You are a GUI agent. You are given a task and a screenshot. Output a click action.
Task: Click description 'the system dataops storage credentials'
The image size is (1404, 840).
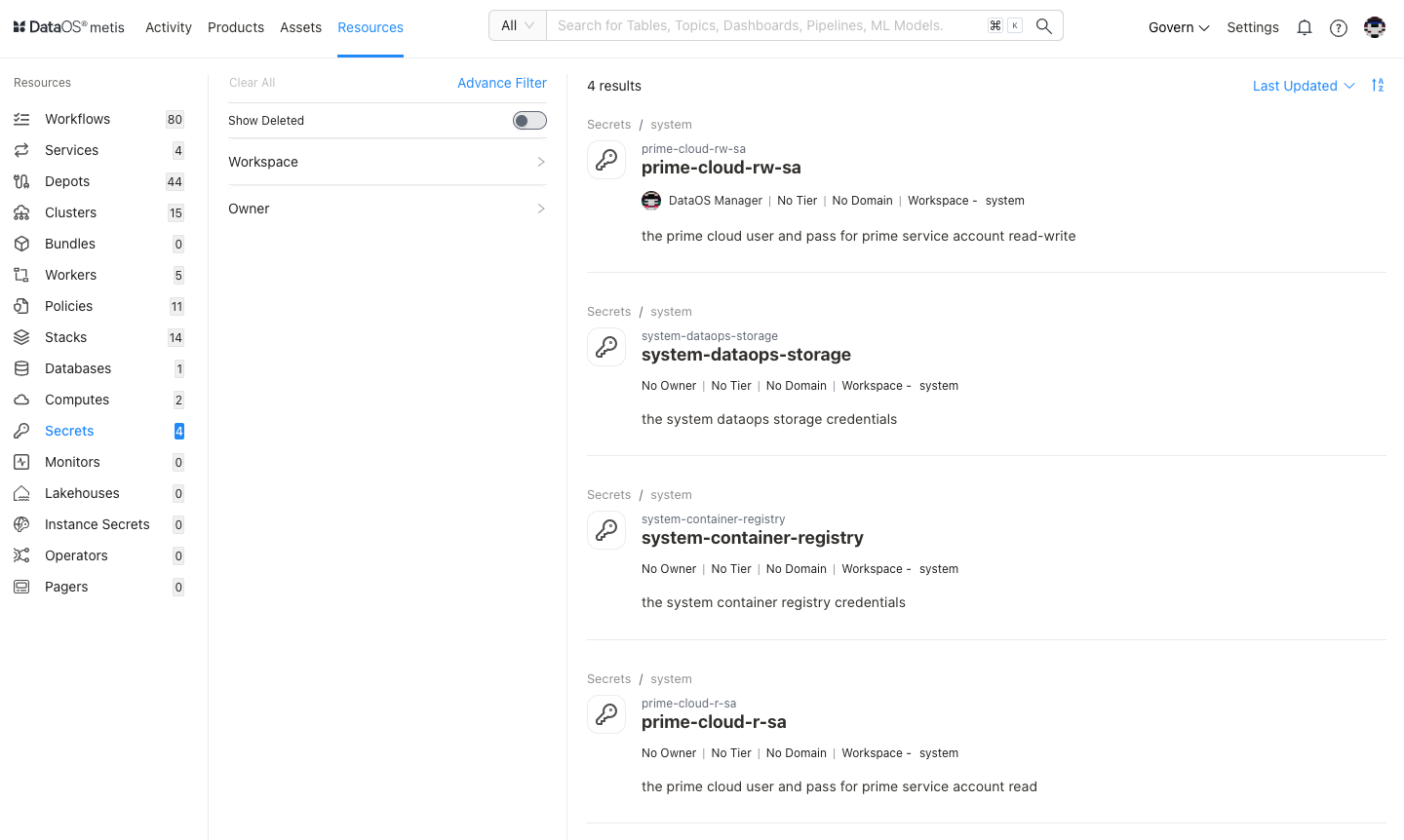769,419
